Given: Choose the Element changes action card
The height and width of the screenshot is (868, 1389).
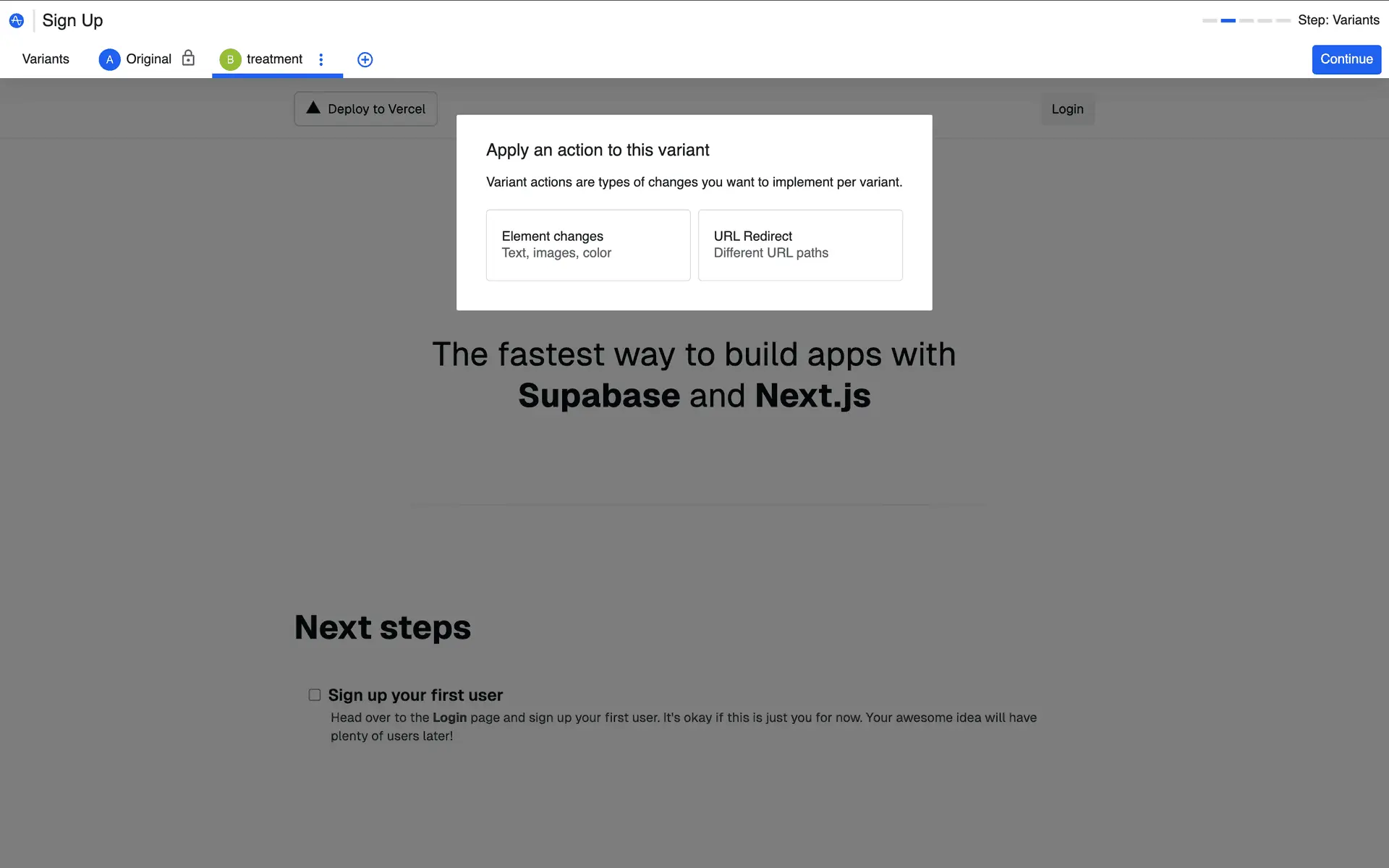Looking at the screenshot, I should (588, 245).
